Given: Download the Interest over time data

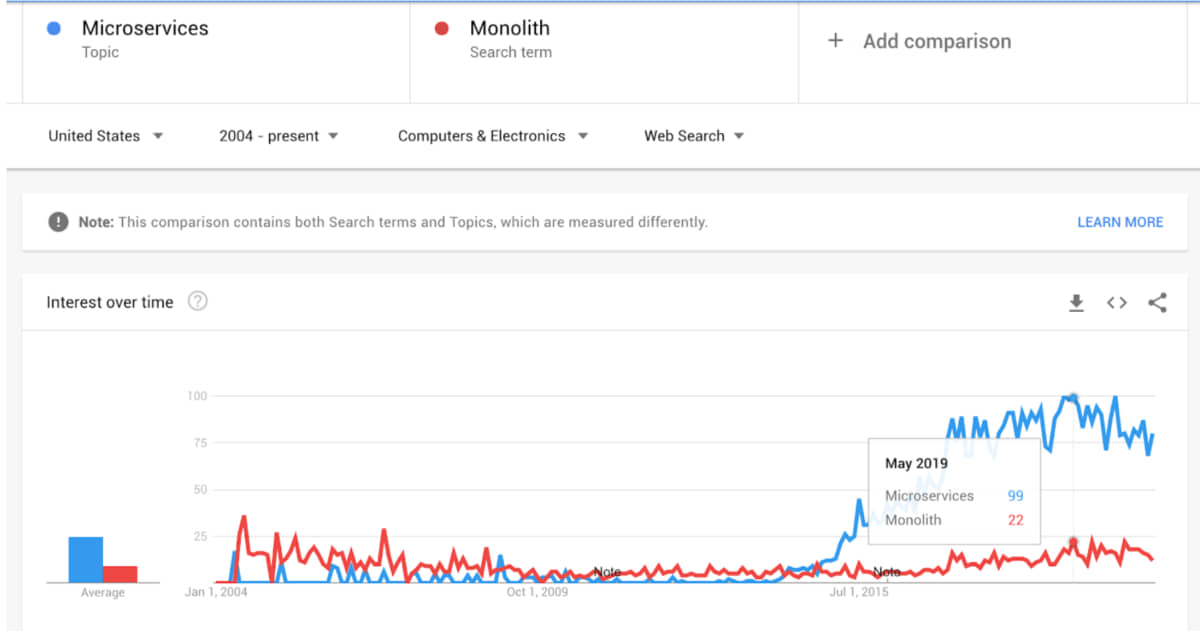Looking at the screenshot, I should [1076, 303].
